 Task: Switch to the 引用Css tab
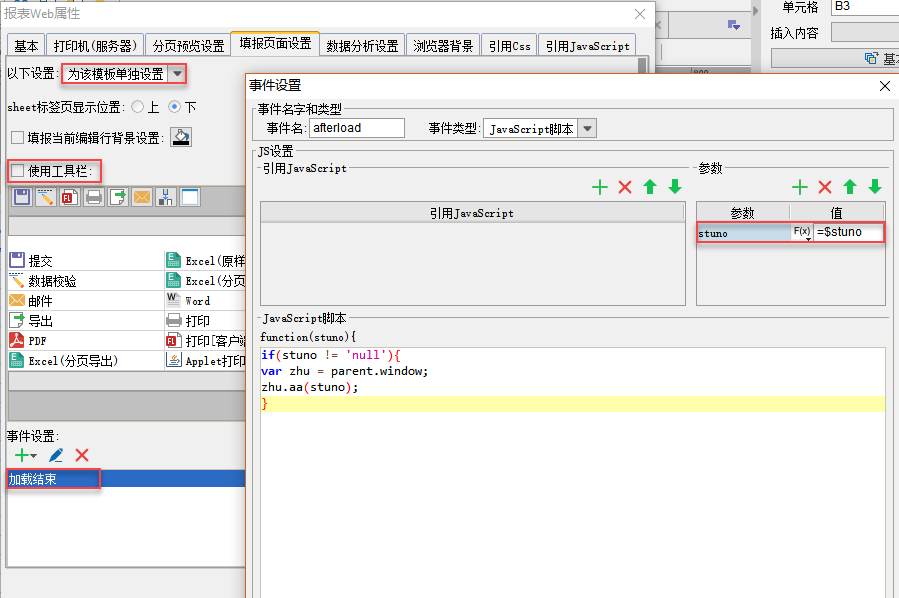[x=510, y=46]
